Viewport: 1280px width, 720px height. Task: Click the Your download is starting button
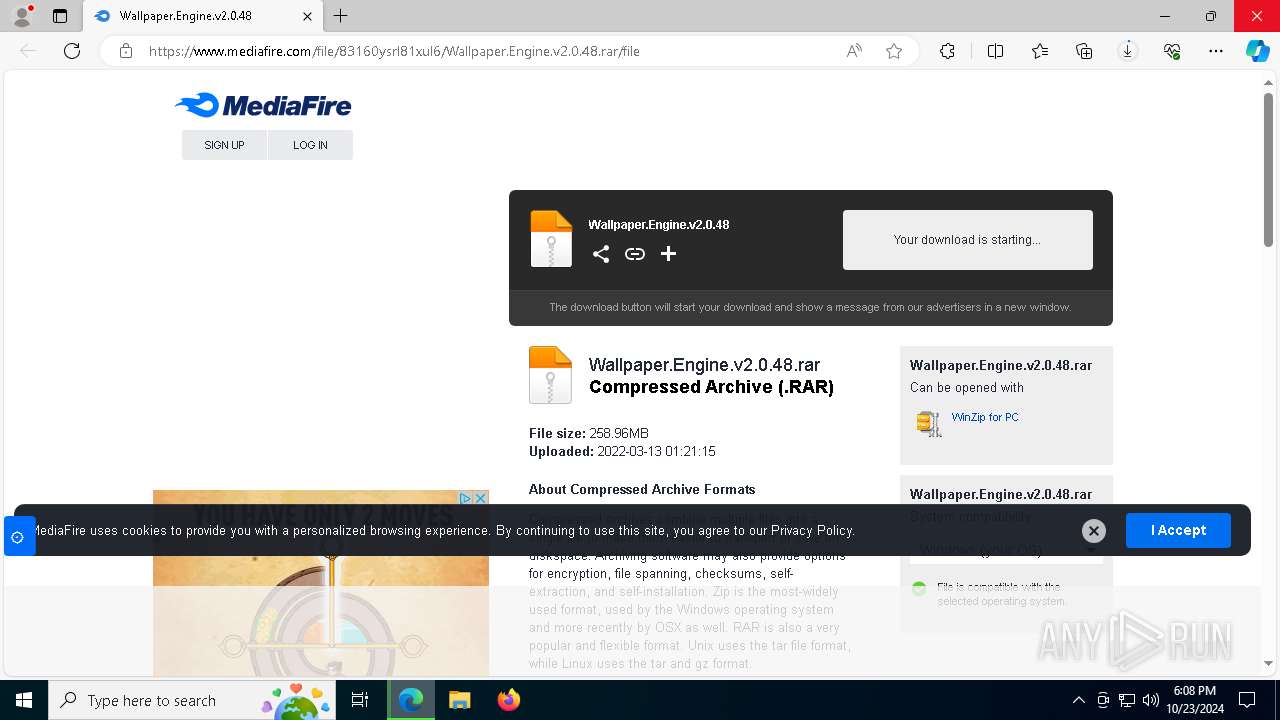[967, 240]
